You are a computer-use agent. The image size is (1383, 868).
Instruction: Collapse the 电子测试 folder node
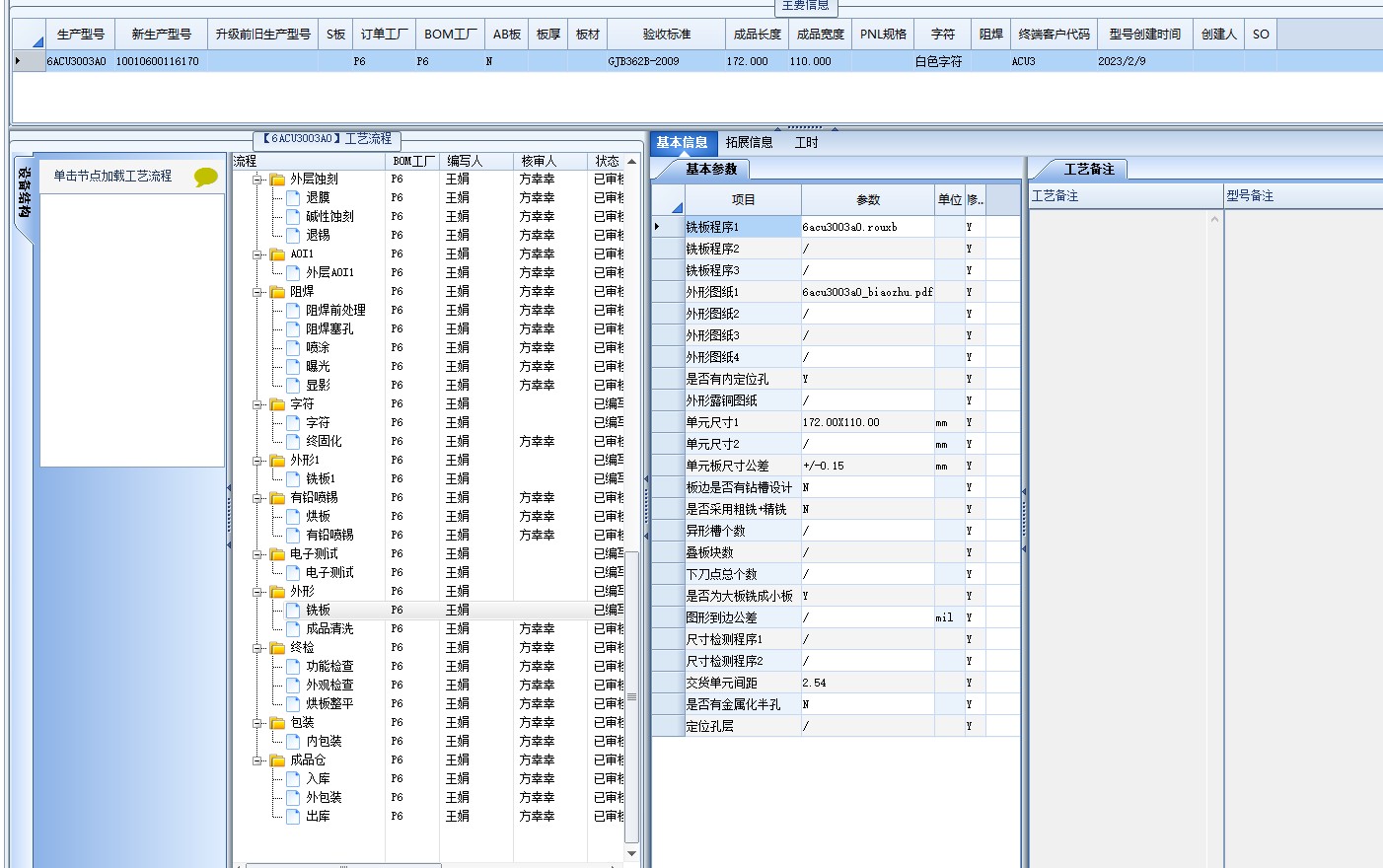pyautogui.click(x=257, y=554)
